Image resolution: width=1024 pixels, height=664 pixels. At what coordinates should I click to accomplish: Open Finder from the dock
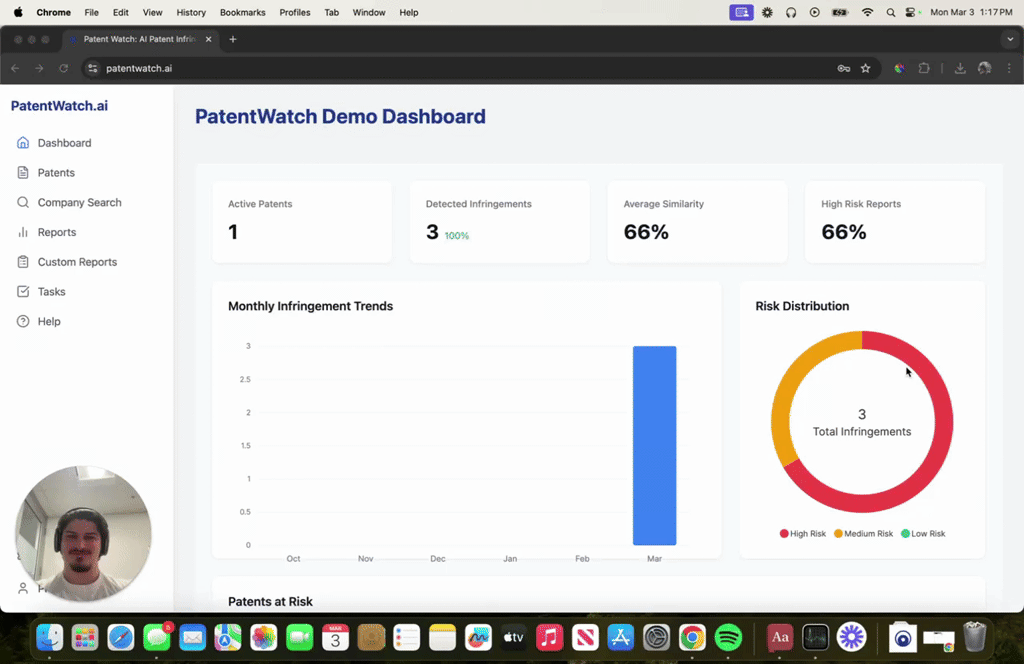tap(50, 637)
